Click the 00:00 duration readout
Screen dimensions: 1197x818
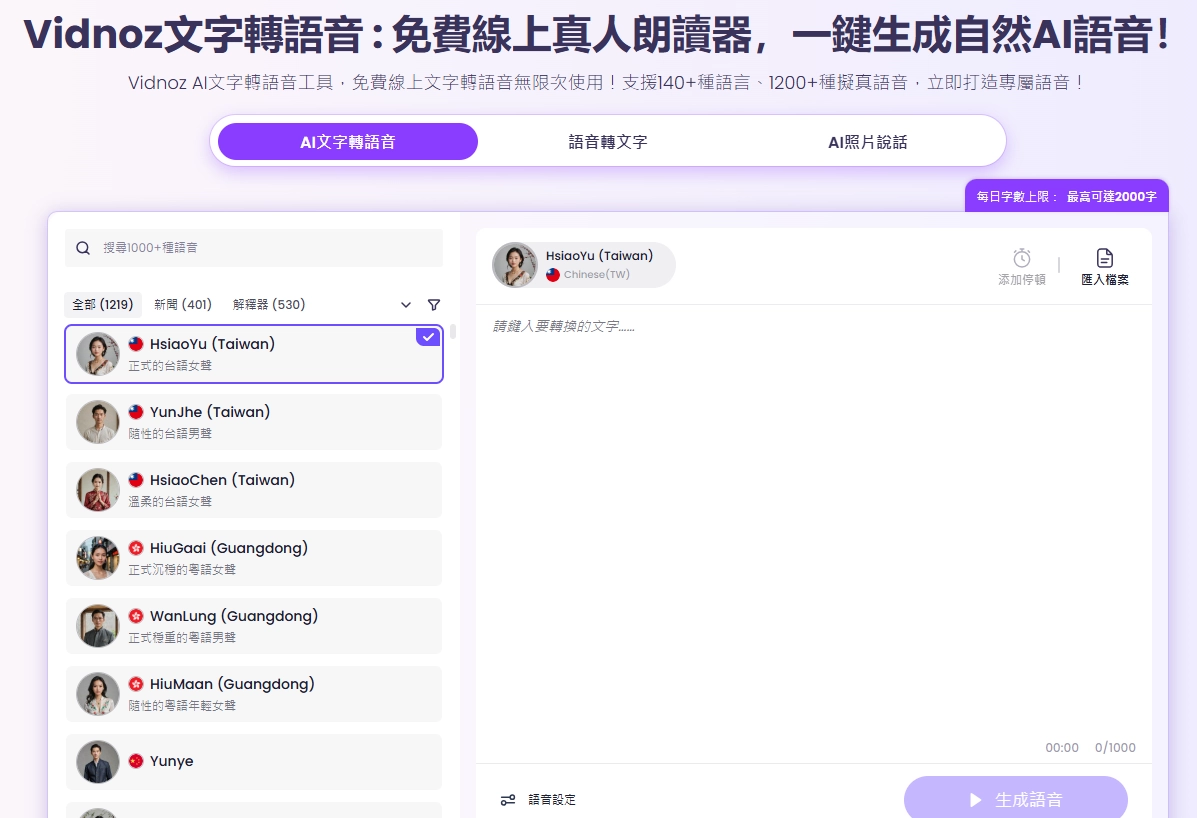click(1062, 748)
